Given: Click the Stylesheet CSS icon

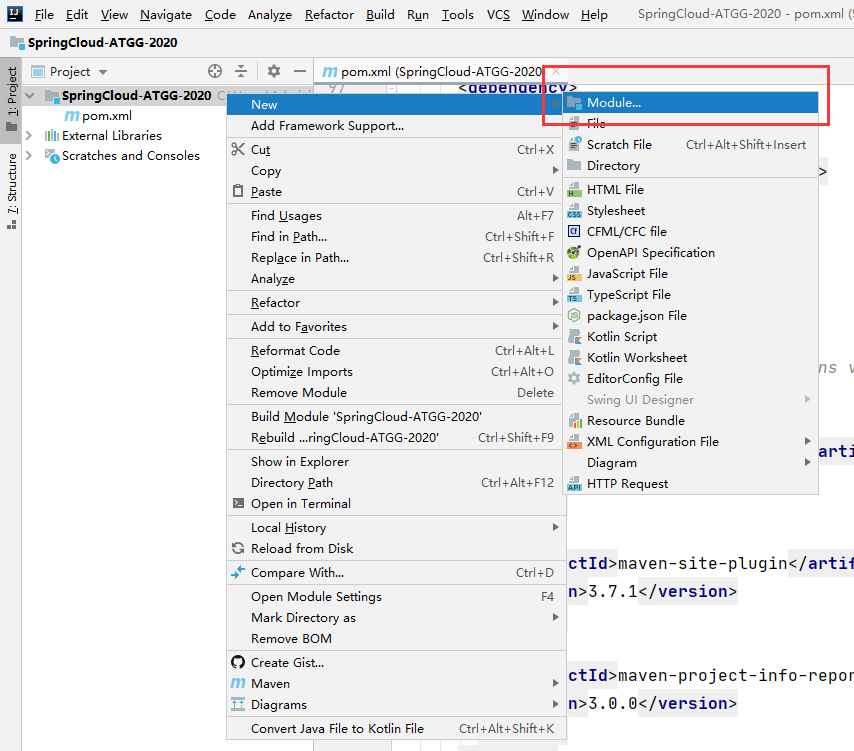Looking at the screenshot, I should coord(574,211).
